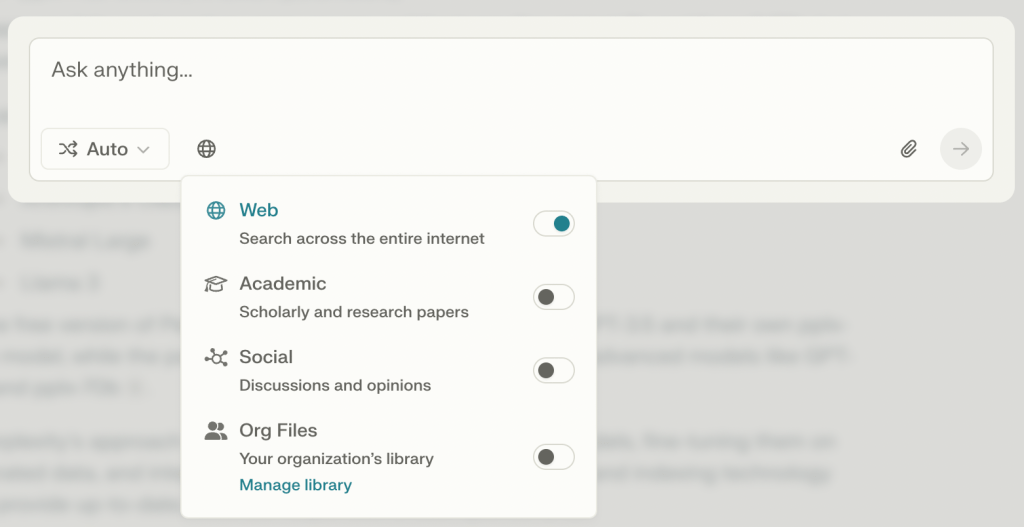
Task: Expand the chevron next to Auto
Action: pos(143,150)
